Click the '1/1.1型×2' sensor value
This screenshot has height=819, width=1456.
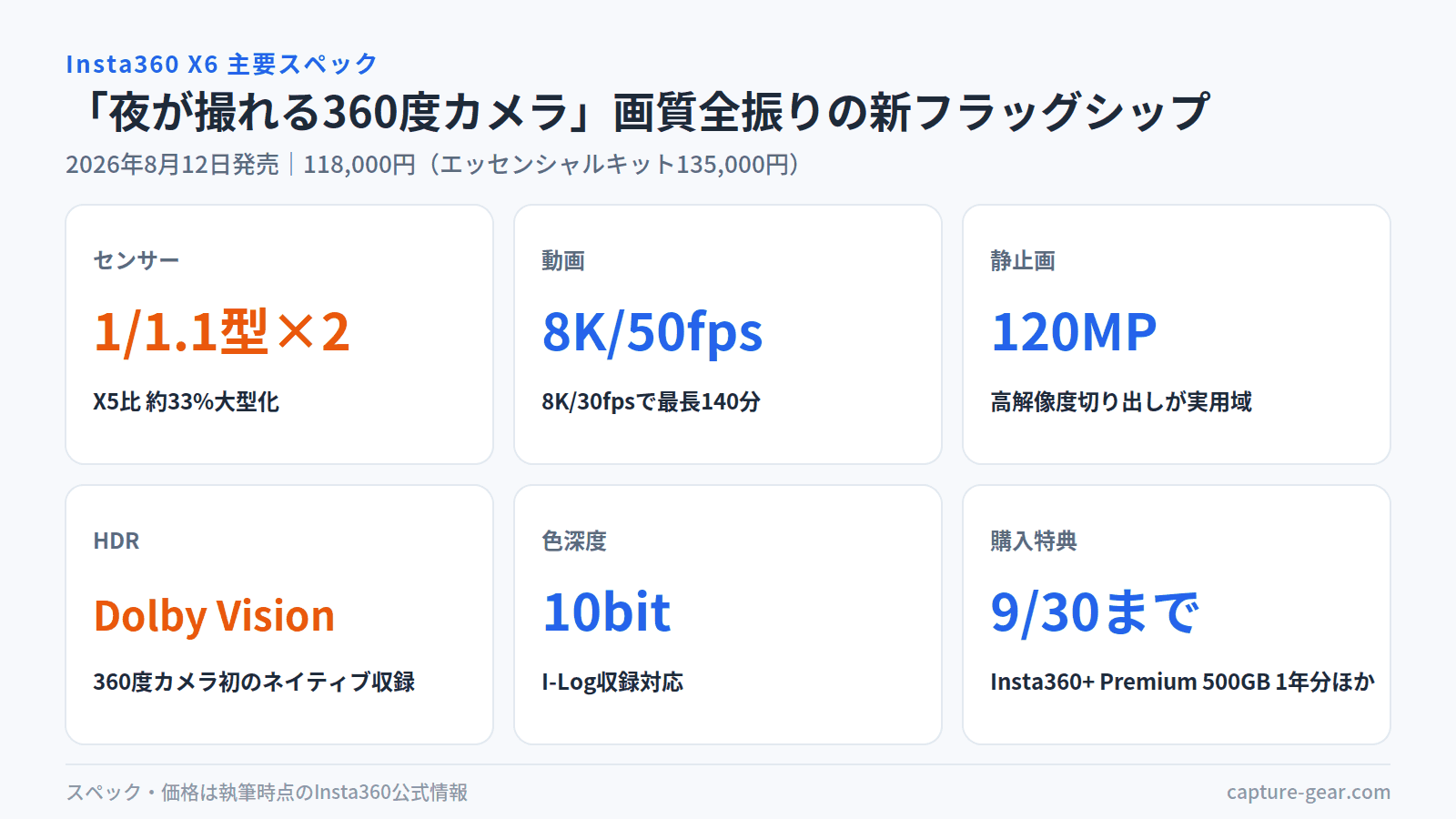(x=222, y=331)
